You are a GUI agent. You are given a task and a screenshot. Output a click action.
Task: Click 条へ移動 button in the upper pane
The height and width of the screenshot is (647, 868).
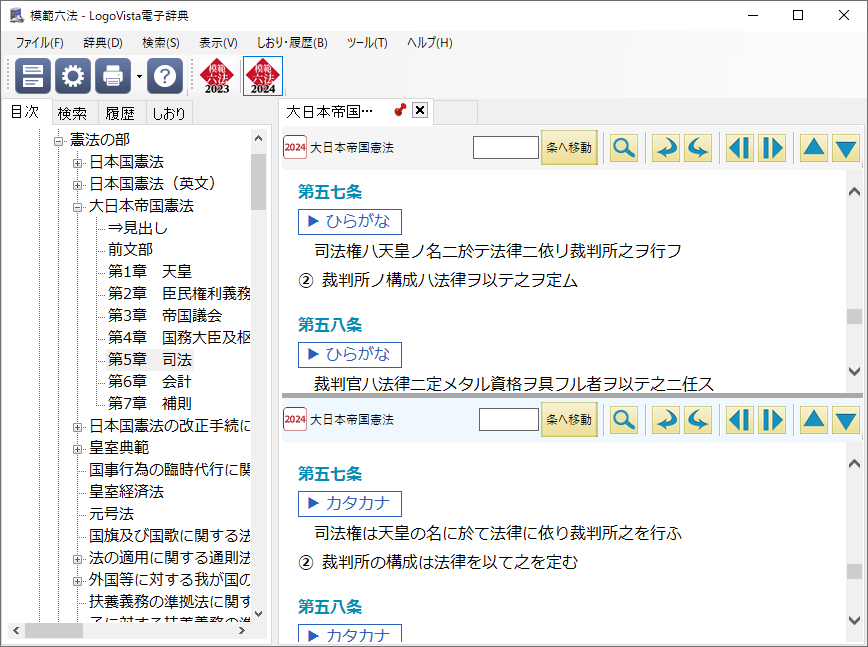pos(569,148)
